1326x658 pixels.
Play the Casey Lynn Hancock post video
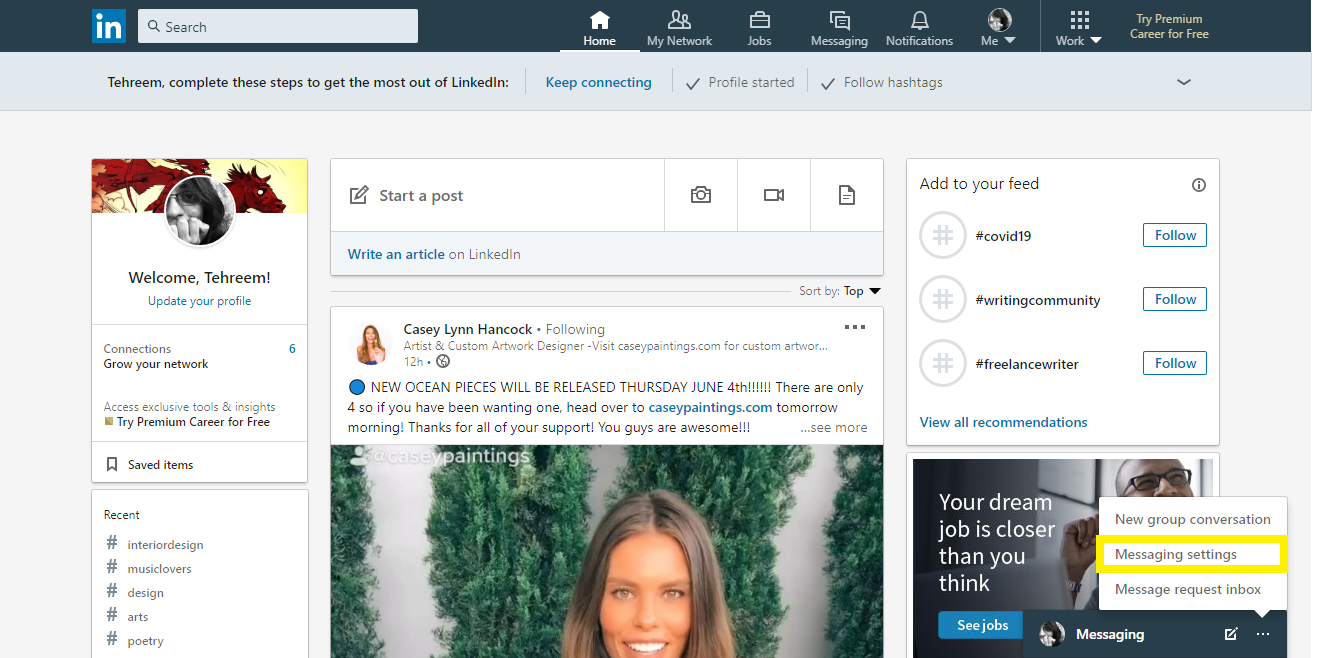[607, 551]
